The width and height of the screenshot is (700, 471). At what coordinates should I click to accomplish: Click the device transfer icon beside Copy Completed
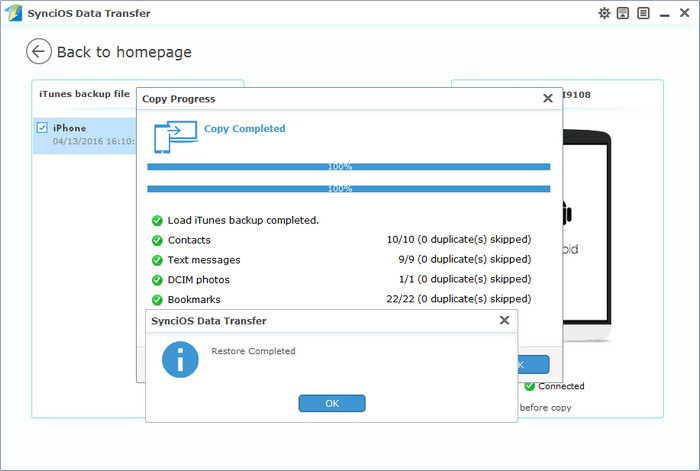pos(175,137)
